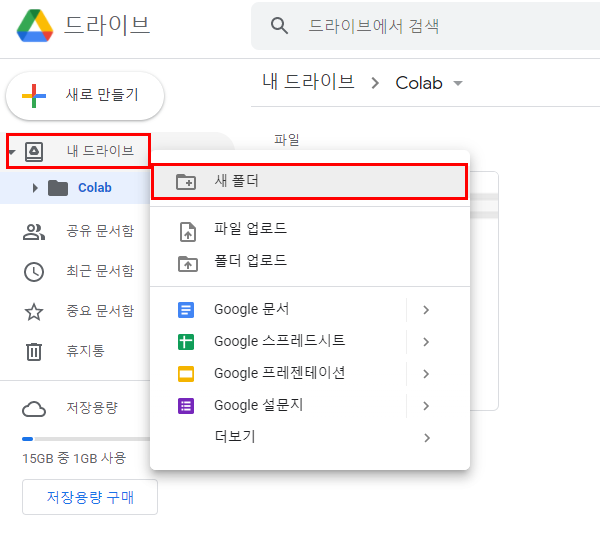This screenshot has width=600, height=544.
Task: Click the 최근 문서함 clock icon
Action: click(x=34, y=272)
